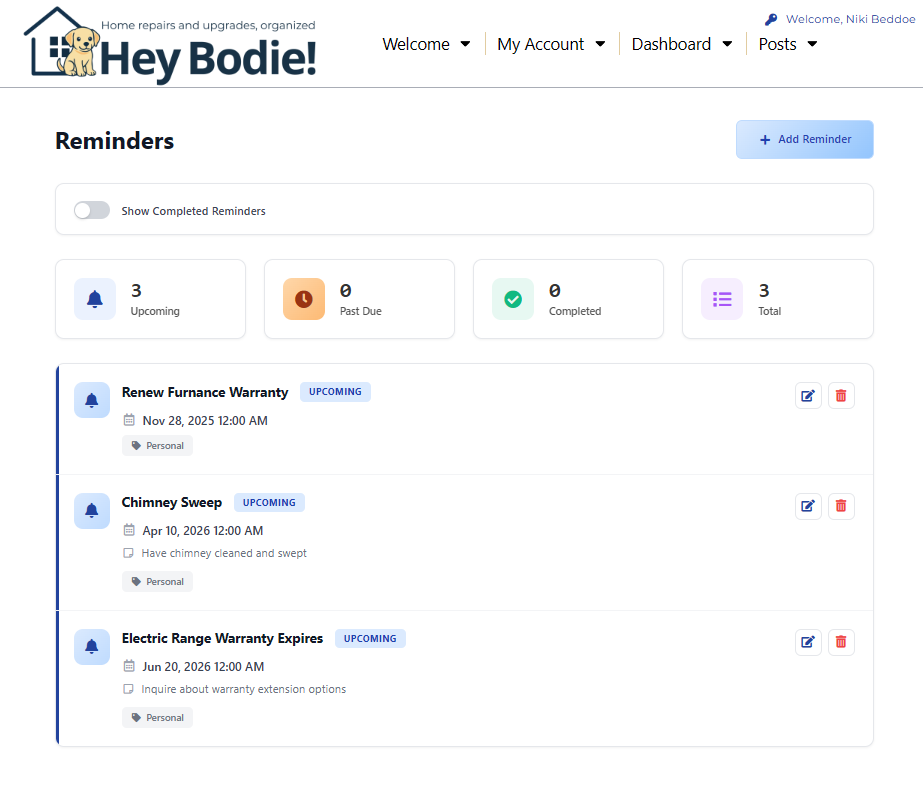Image resolution: width=923 pixels, height=800 pixels.
Task: Click the delete icon for Renew Furnance Warranty
Action: click(841, 396)
